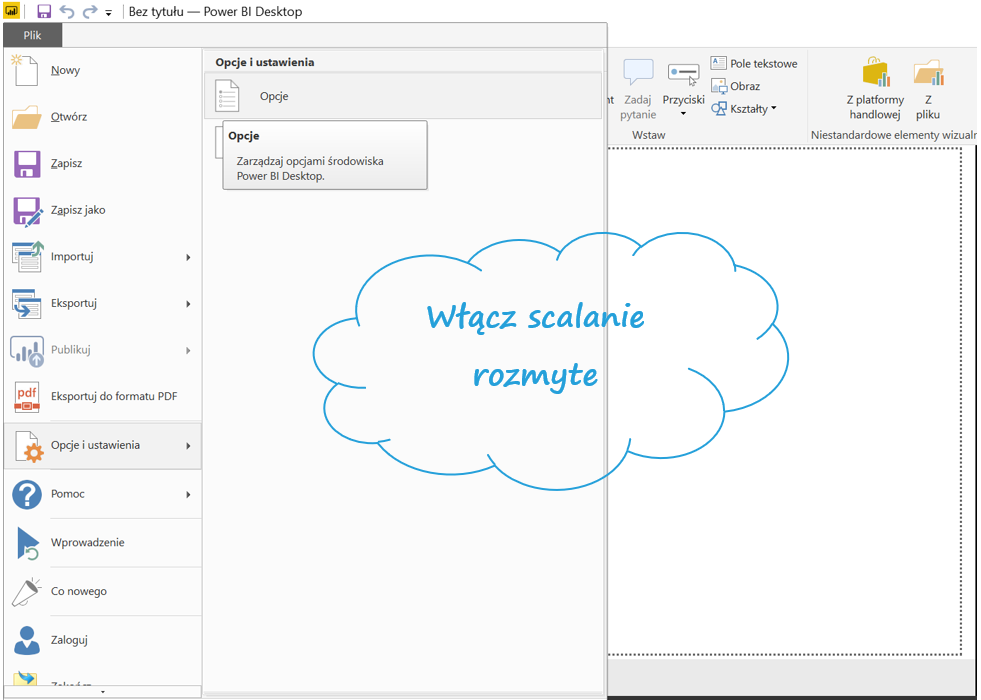Click the Eksportuj do formatu PDF icon
Image resolution: width=981 pixels, height=700 pixels.
tap(26, 397)
